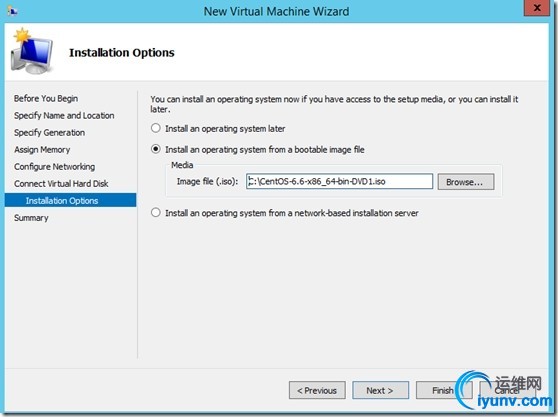The height and width of the screenshot is (417, 558).
Task: Click the Next button
Action: pyautogui.click(x=380, y=390)
